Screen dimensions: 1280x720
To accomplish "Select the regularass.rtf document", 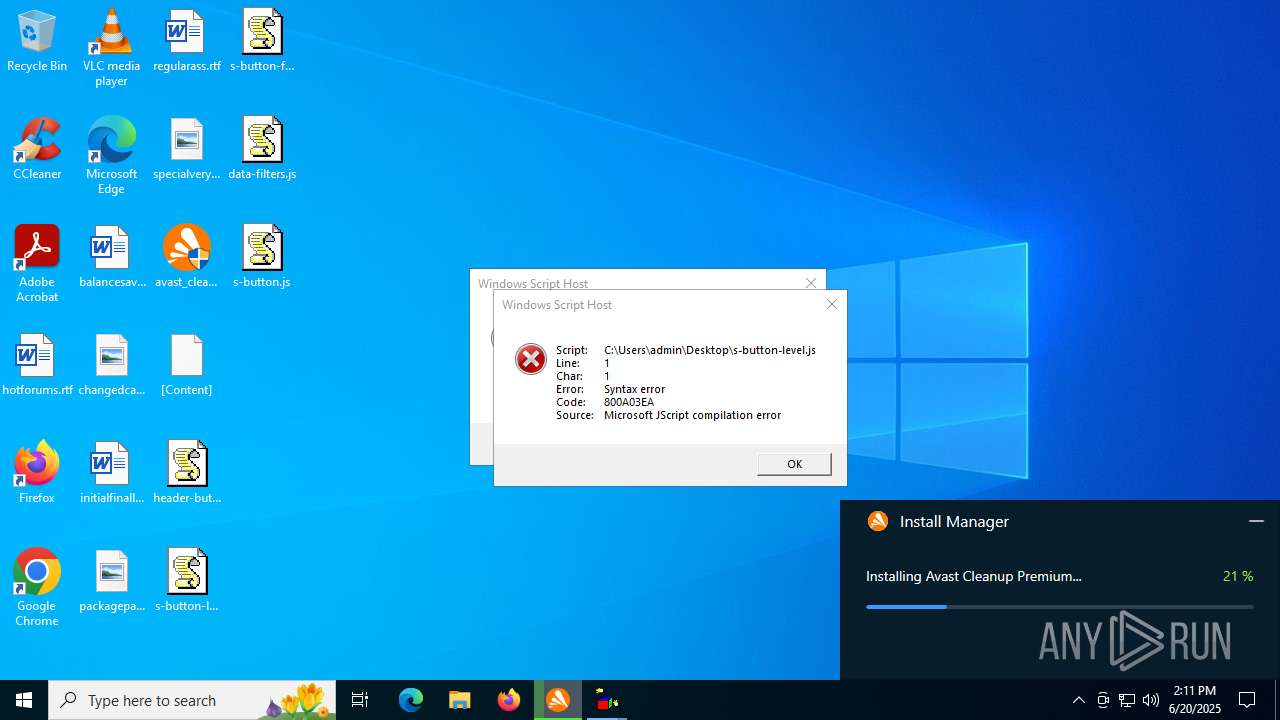I will (x=187, y=42).
